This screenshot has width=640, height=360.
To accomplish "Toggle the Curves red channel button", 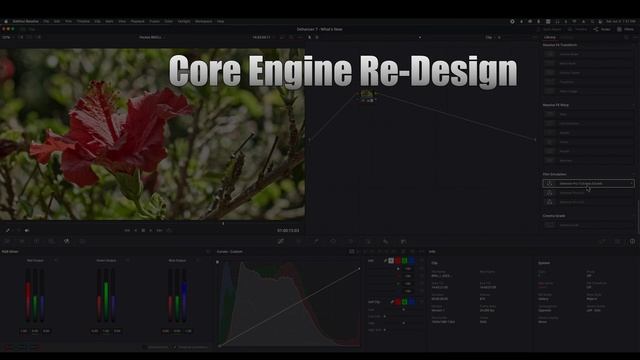I will click(398, 260).
